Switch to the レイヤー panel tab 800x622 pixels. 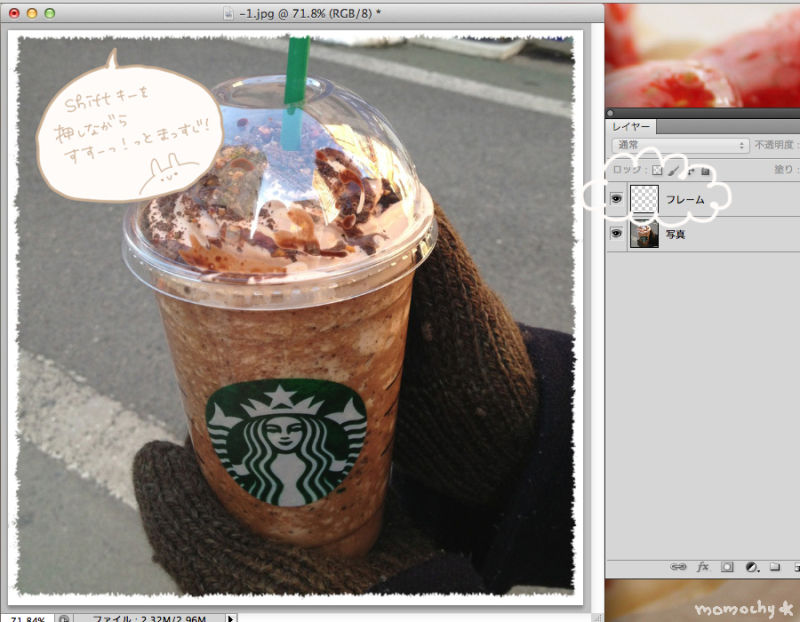tap(631, 127)
